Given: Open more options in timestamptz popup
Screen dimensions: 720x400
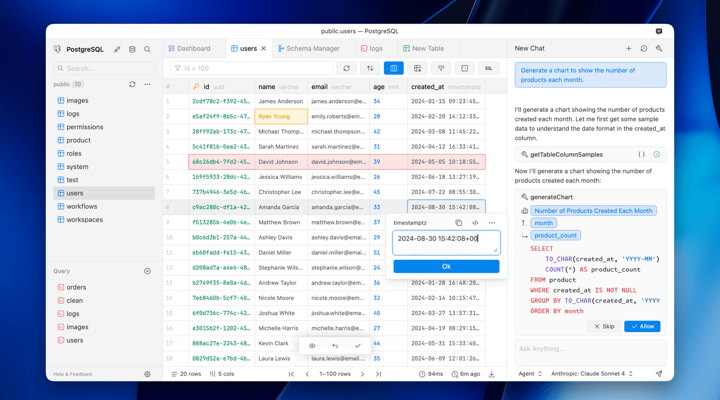Looking at the screenshot, I should (x=492, y=223).
